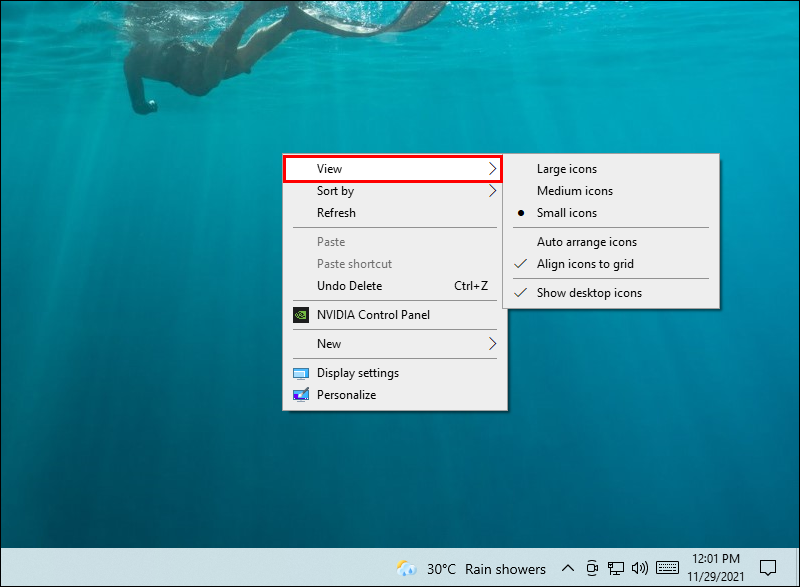Open the Action Center notifications icon
800x587 pixels.
point(768,568)
